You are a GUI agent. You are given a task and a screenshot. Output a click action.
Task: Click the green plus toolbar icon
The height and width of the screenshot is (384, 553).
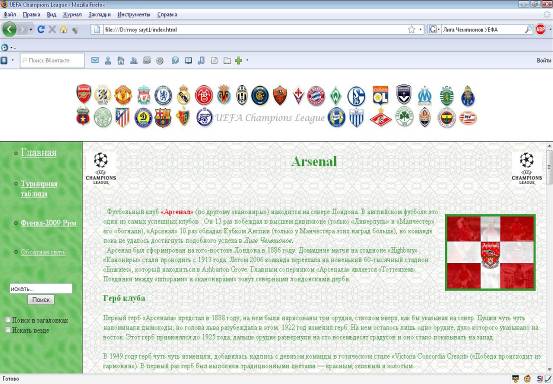(238, 60)
